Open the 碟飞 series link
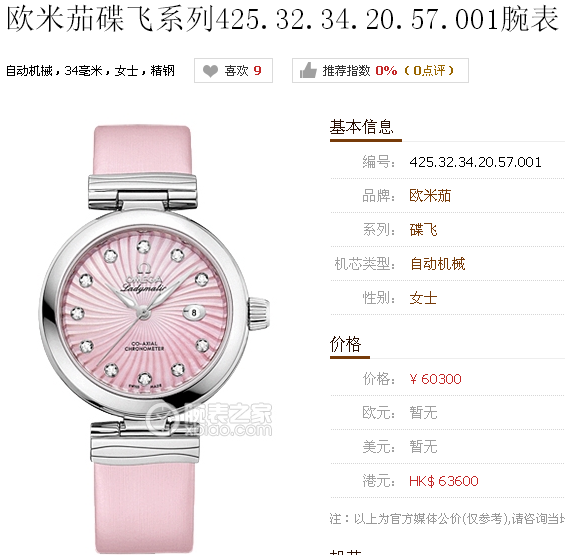 [x=423, y=230]
